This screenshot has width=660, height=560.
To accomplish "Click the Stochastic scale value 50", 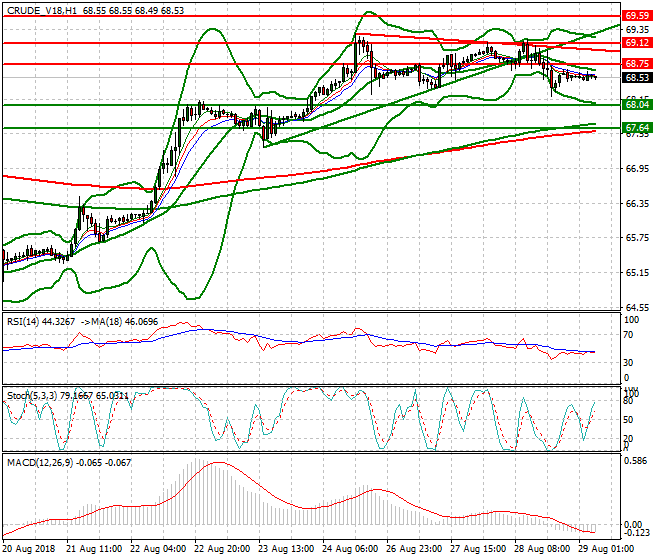I will [628, 420].
